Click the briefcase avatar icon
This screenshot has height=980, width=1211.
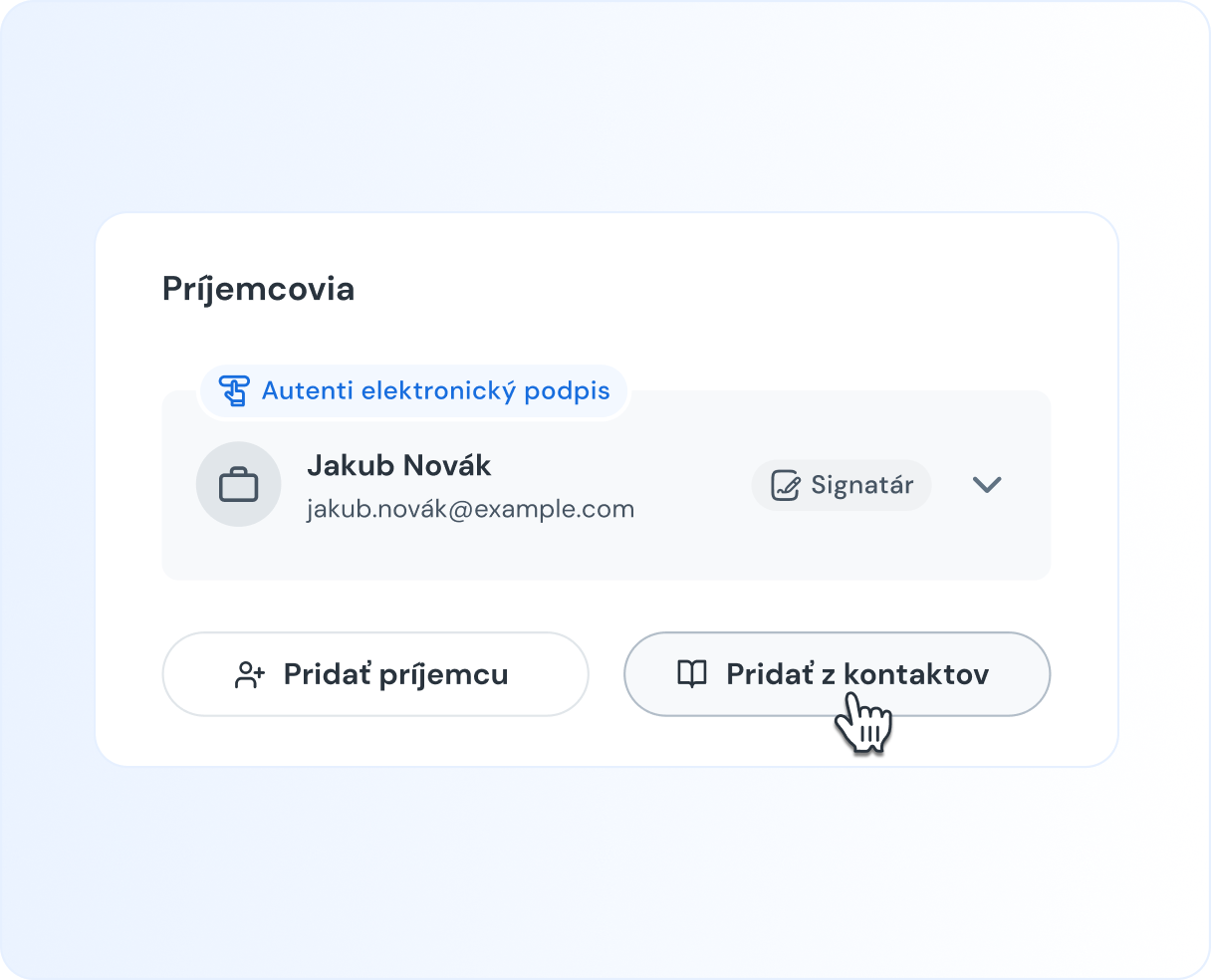(x=239, y=485)
